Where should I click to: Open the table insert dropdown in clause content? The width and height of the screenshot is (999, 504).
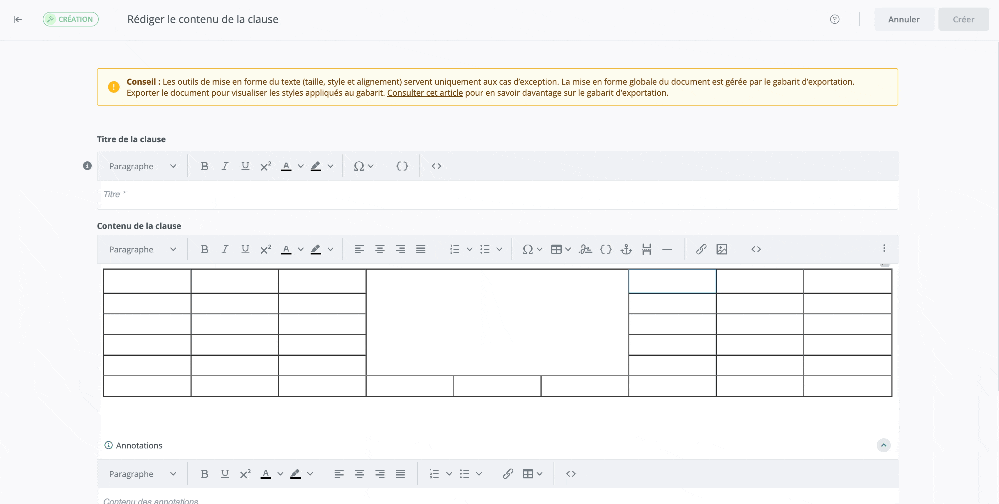(561, 249)
